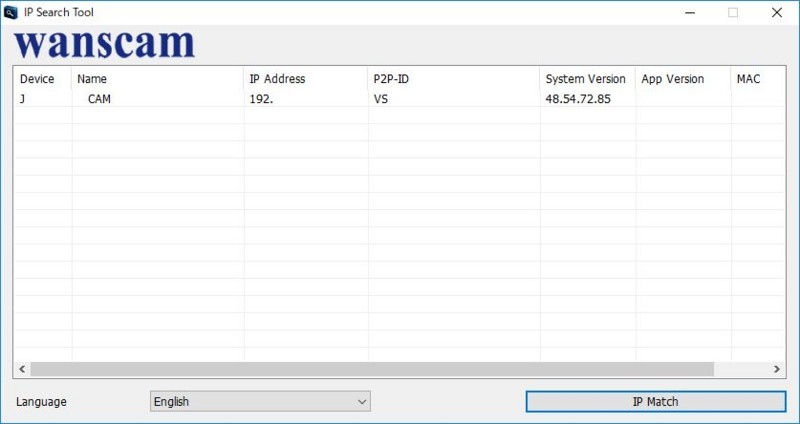
Task: Click the horizontal scrollbar thumb
Action: coord(372,369)
